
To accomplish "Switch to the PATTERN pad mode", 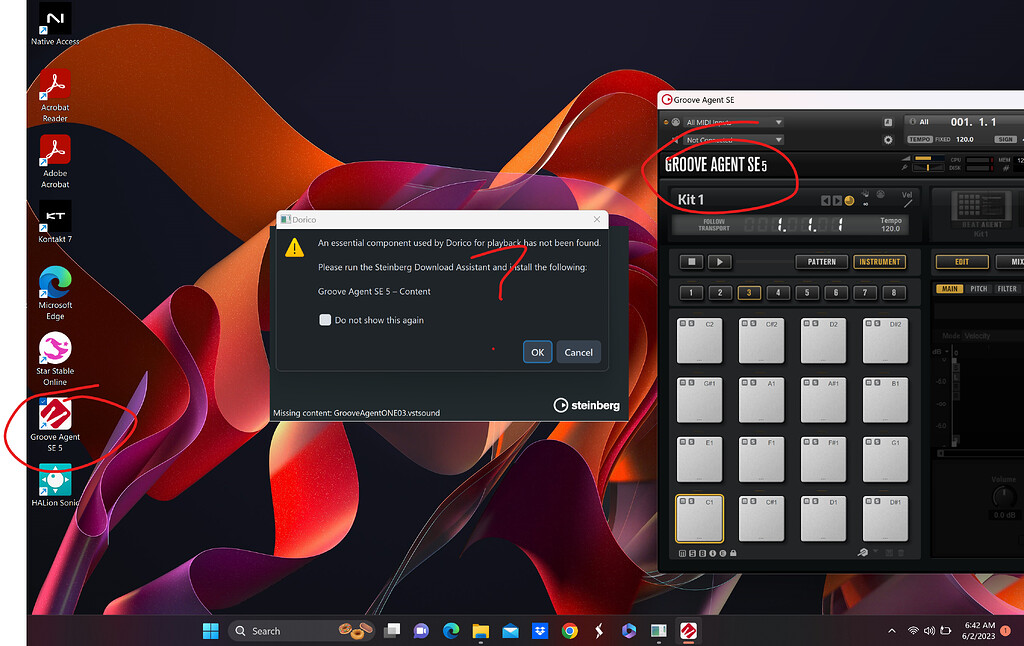I will (822, 262).
